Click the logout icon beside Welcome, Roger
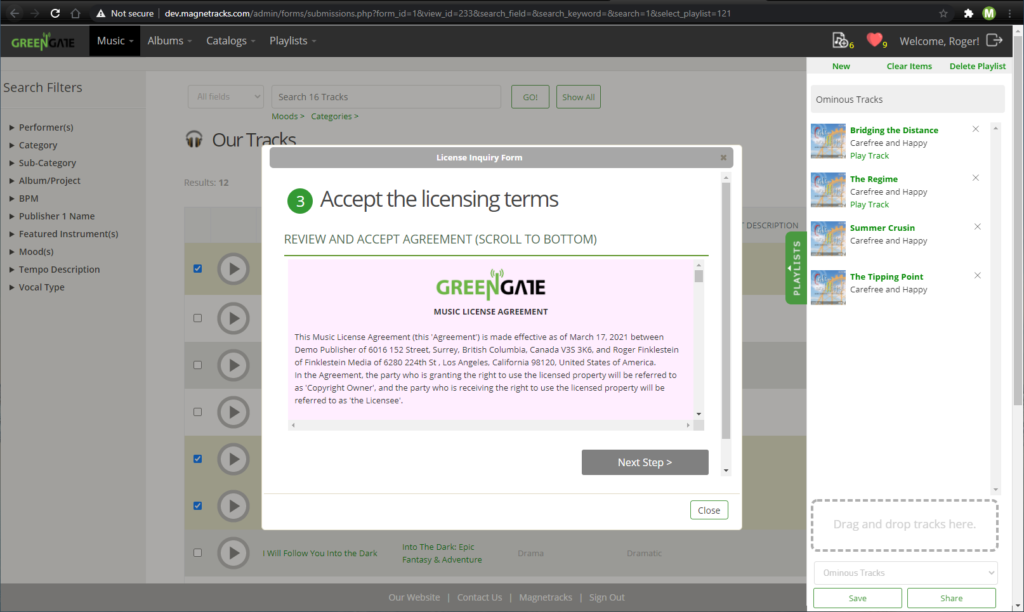The height and width of the screenshot is (612, 1024). [994, 40]
